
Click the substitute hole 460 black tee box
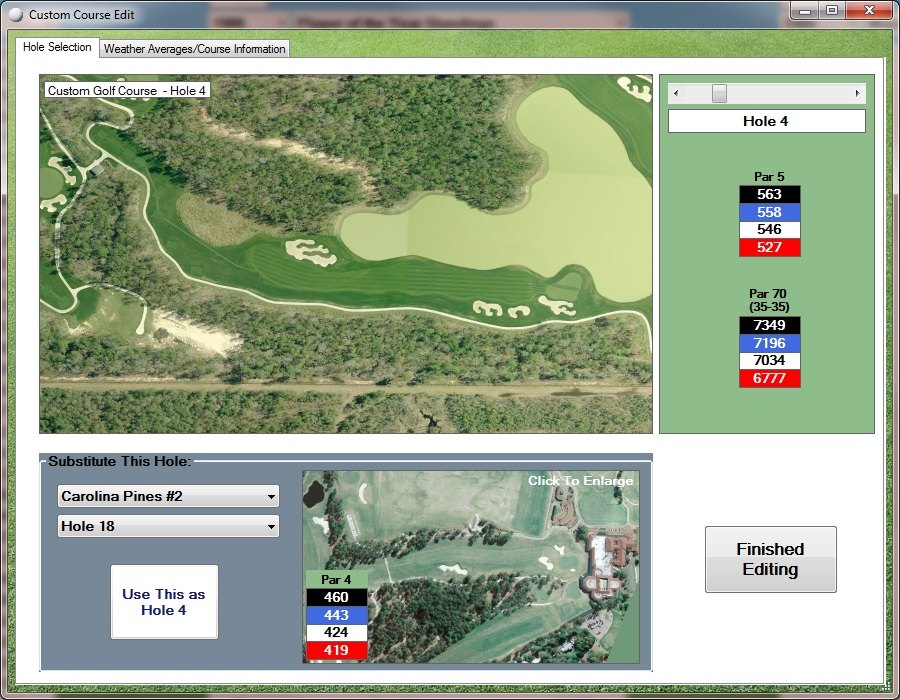point(337,597)
